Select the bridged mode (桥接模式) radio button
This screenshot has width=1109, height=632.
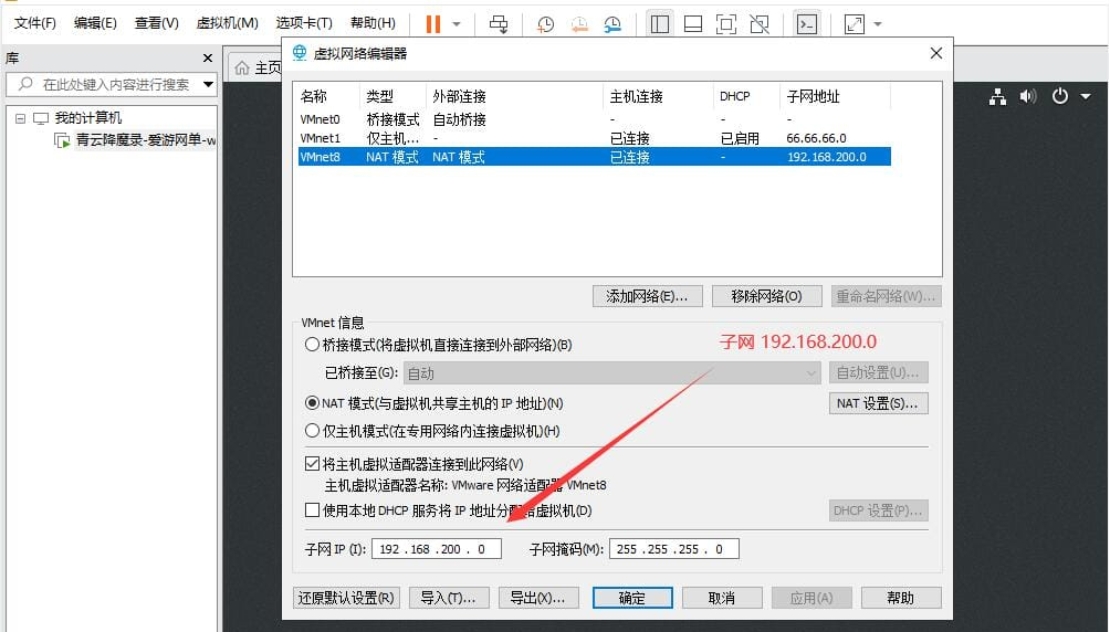tap(313, 345)
